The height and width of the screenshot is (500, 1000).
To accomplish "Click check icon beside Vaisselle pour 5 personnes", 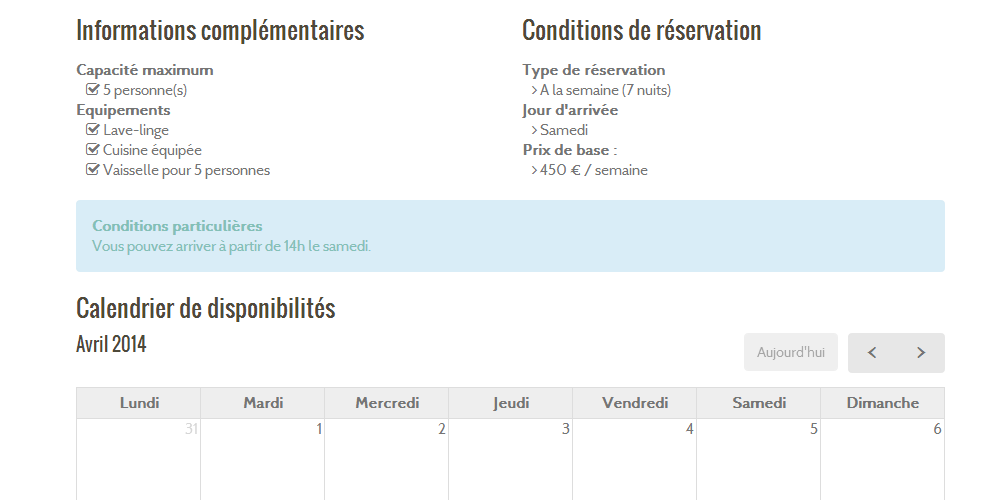I will pyautogui.click(x=92, y=170).
